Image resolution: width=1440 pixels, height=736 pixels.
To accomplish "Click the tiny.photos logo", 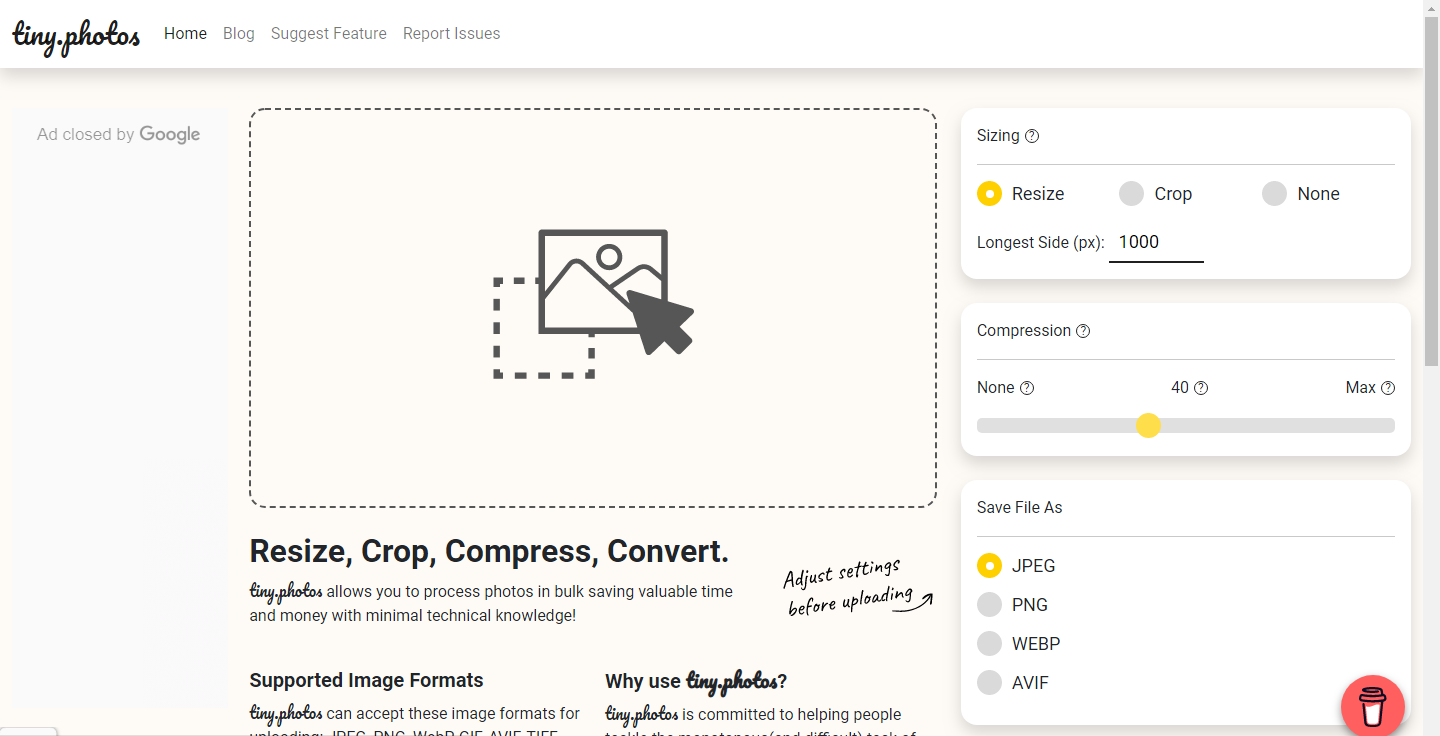I will 76,35.
